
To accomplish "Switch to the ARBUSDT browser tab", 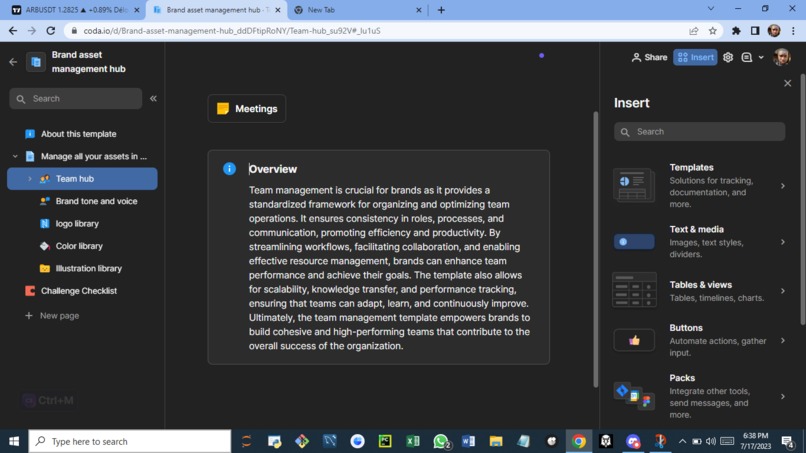I will (76, 10).
